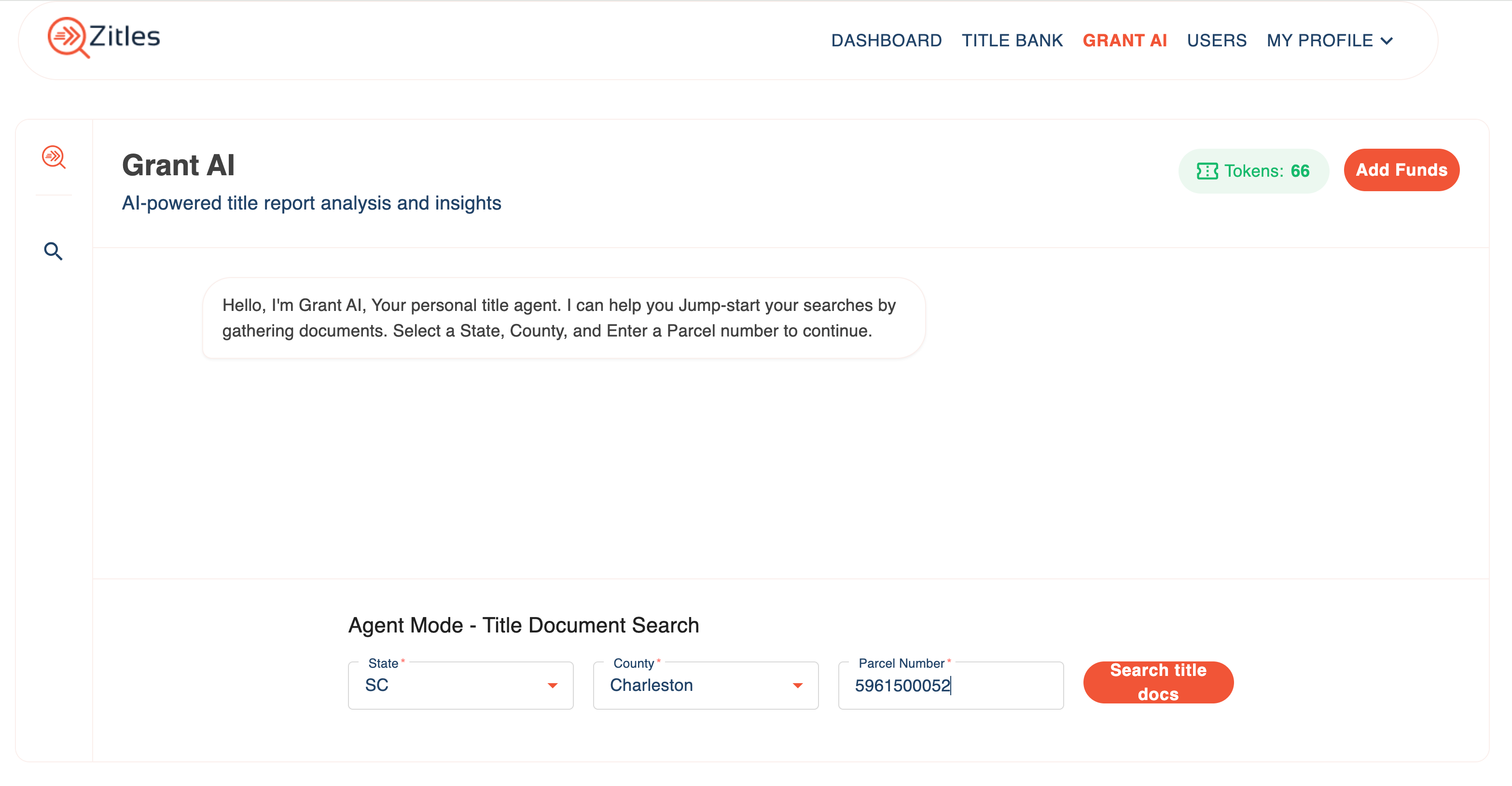Navigate to the Users page
The height and width of the screenshot is (786, 1512).
click(1216, 41)
